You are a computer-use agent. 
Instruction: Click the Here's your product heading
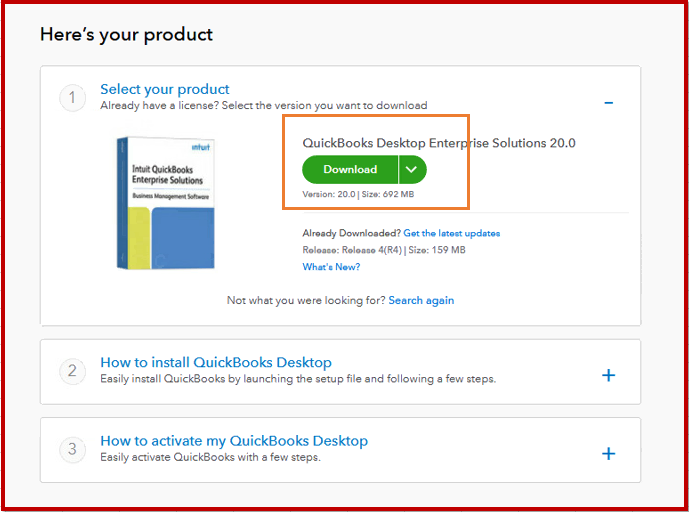(x=126, y=34)
